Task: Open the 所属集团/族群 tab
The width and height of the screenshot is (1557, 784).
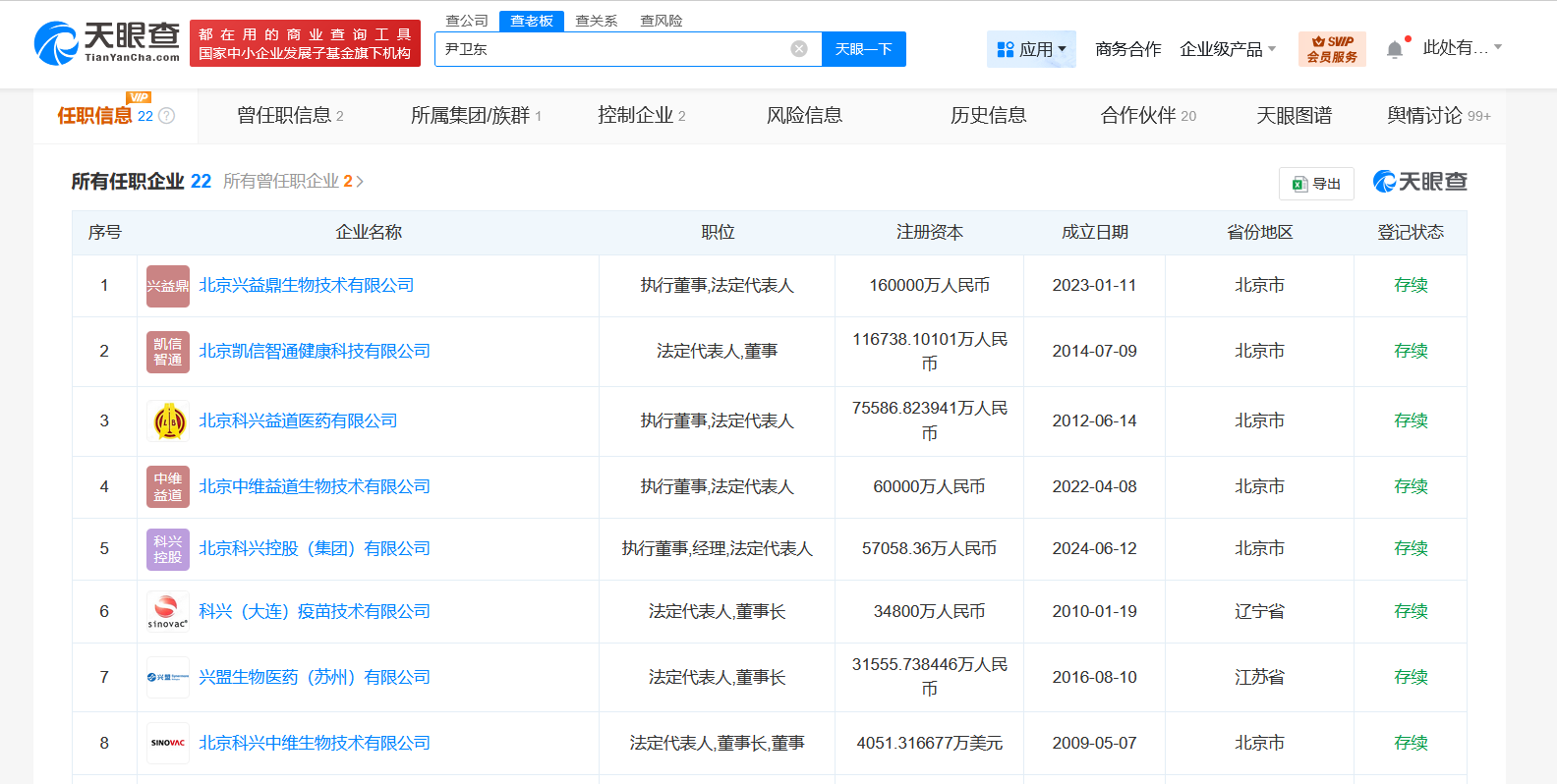Action: pos(476,116)
